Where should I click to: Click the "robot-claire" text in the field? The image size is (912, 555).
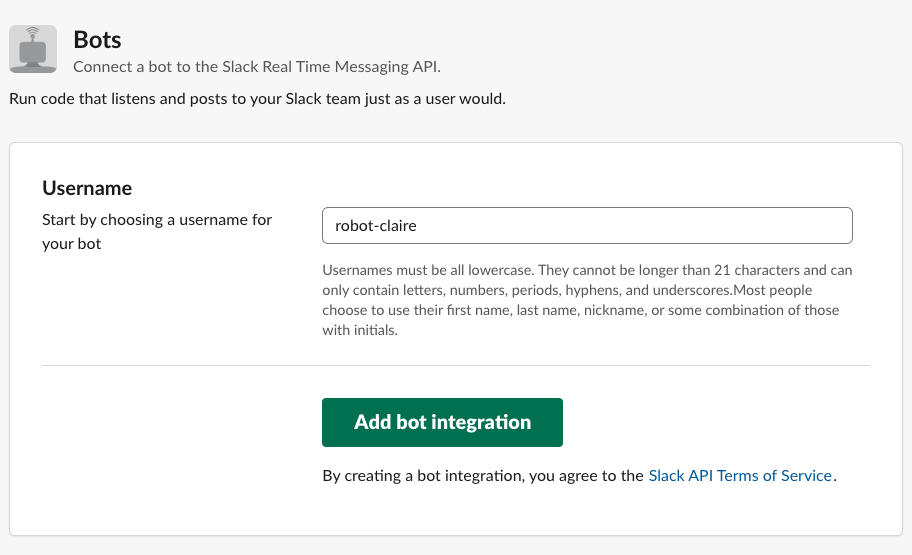coord(375,226)
